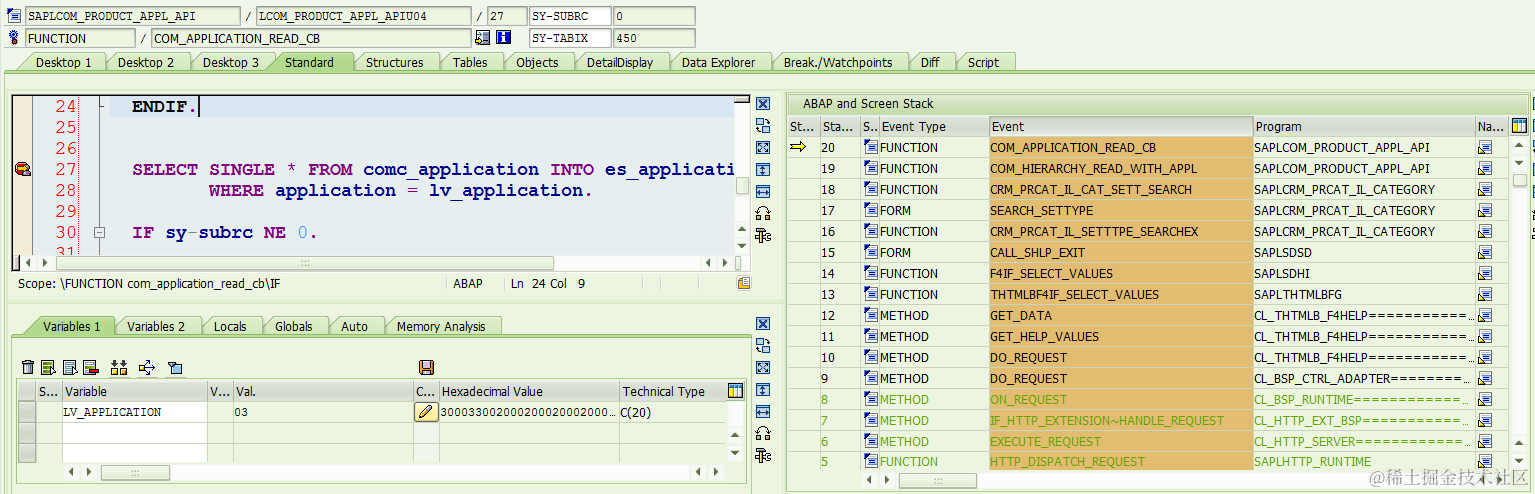Click the first empty variable cell below LV_APPLICATION
Viewport: 1535px width, 494px height.
[x=134, y=432]
